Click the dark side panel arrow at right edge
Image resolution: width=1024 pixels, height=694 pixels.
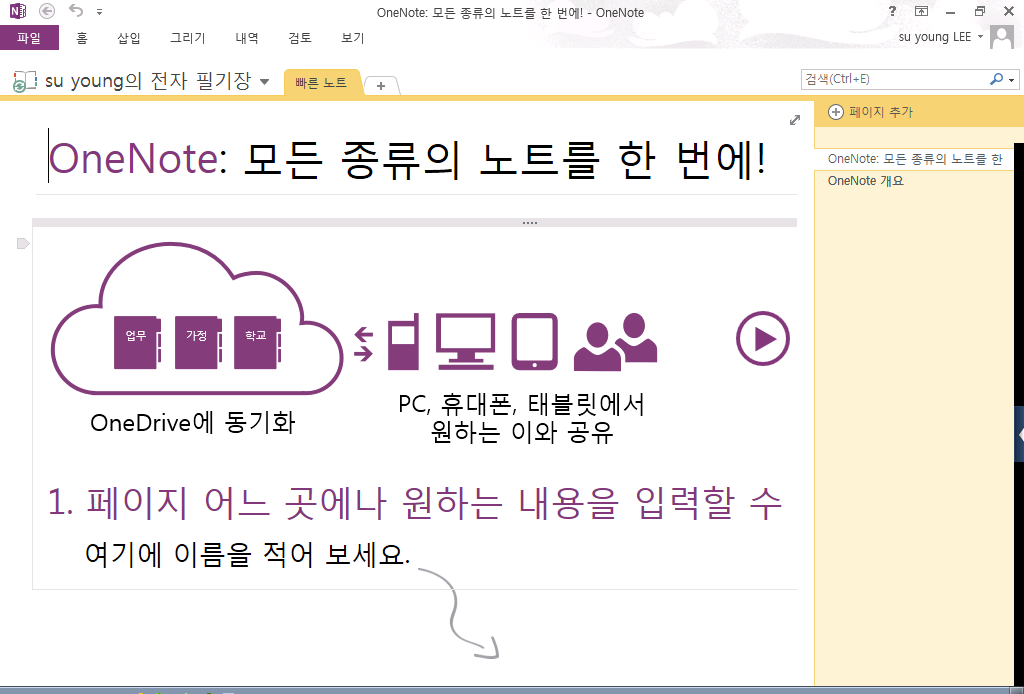(1019, 434)
